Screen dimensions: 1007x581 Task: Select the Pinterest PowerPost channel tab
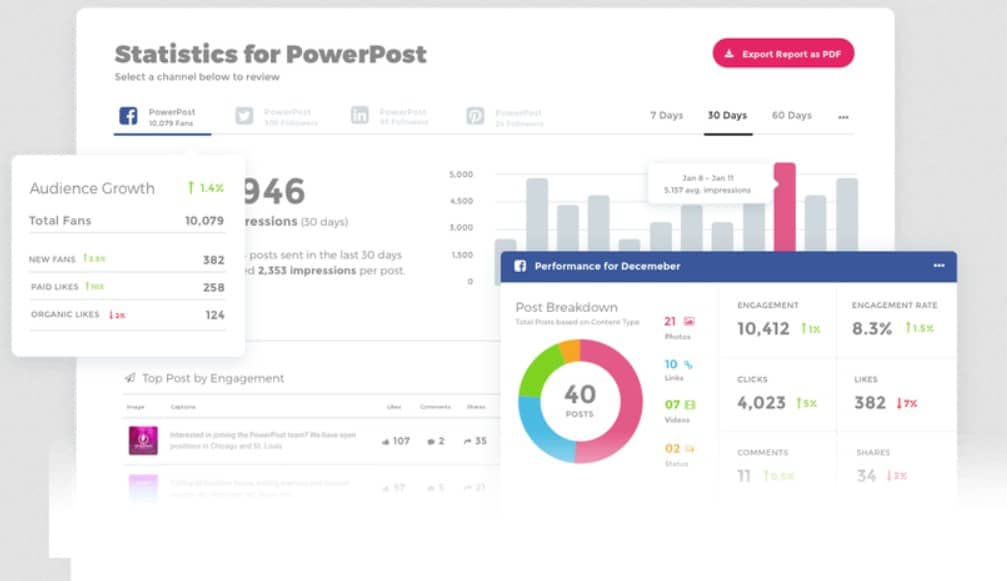click(505, 117)
